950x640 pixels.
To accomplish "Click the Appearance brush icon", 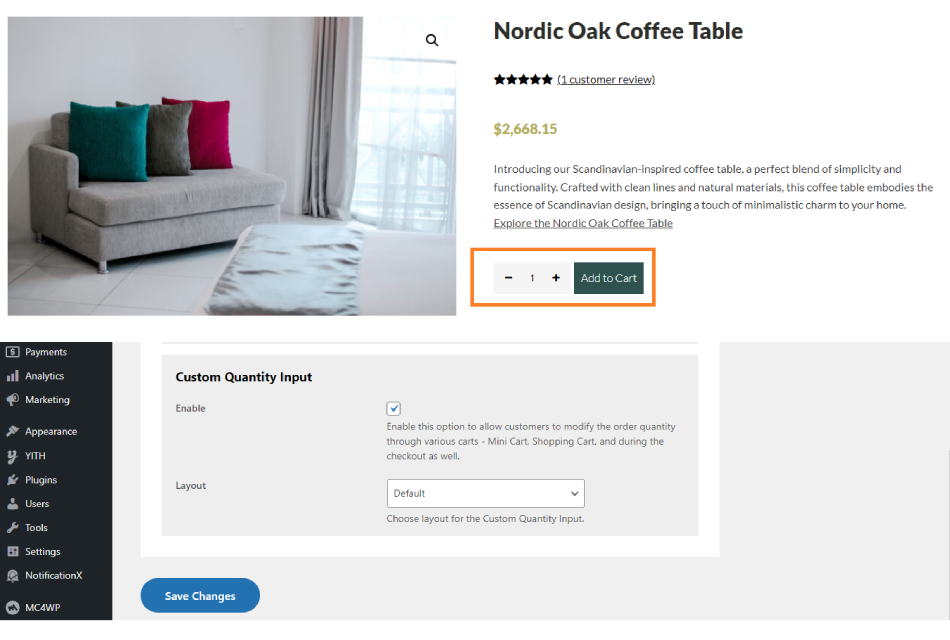I will click(12, 431).
